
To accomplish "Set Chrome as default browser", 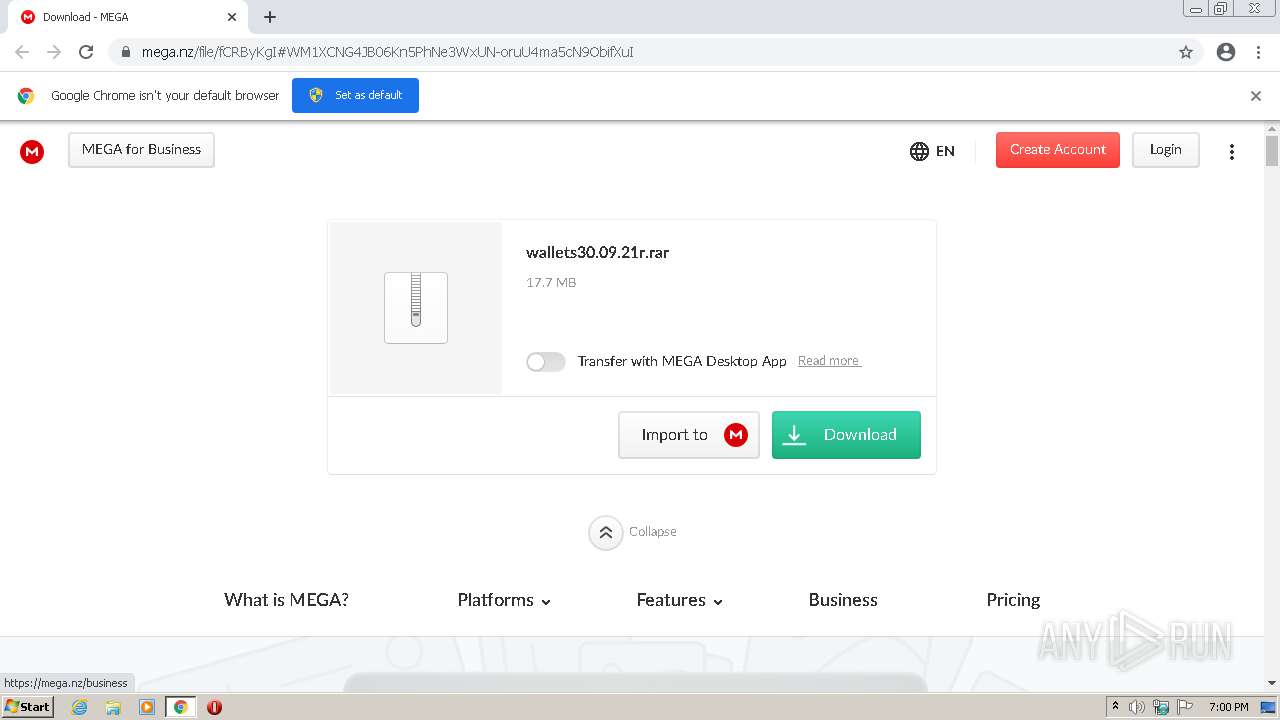I will coord(355,96).
